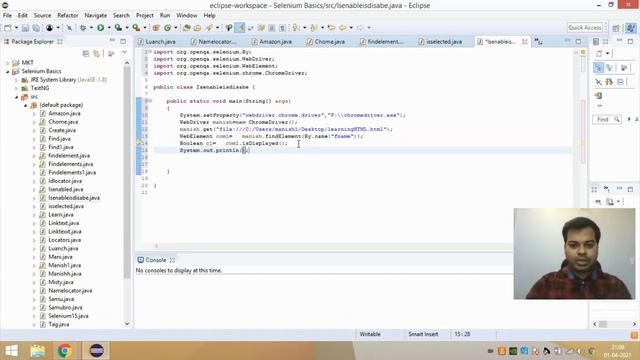This screenshot has height=360, width=640.
Task: Toggle the Mark Occurrences highlighter icon
Action: click(x=240, y=28)
